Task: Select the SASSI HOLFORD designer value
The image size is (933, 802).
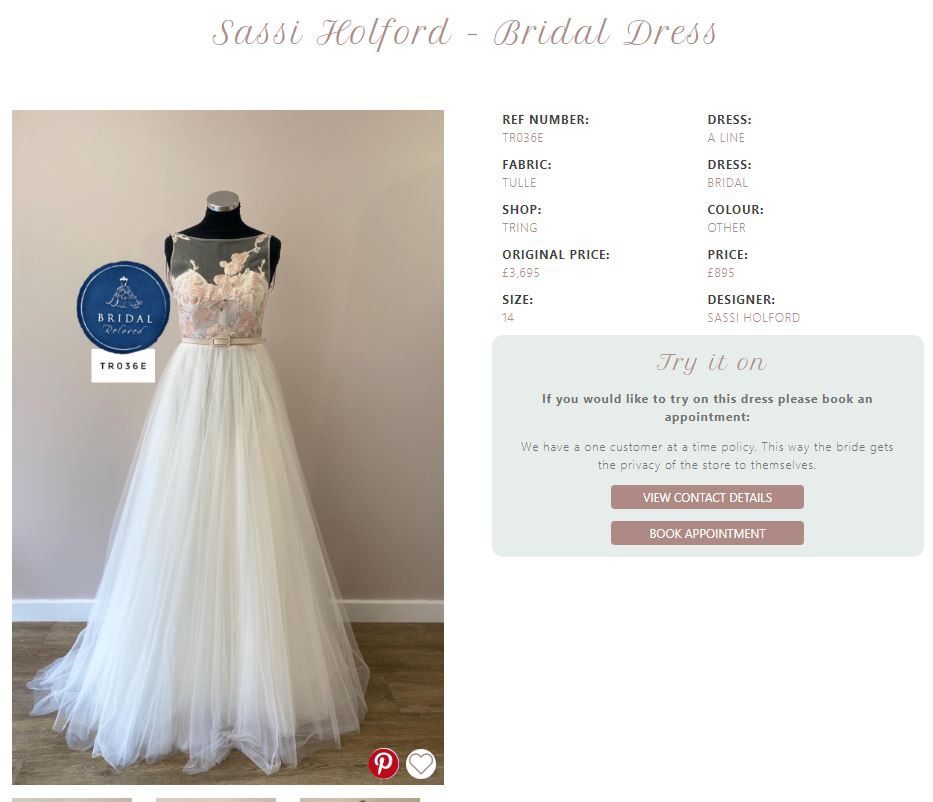Action: point(753,318)
